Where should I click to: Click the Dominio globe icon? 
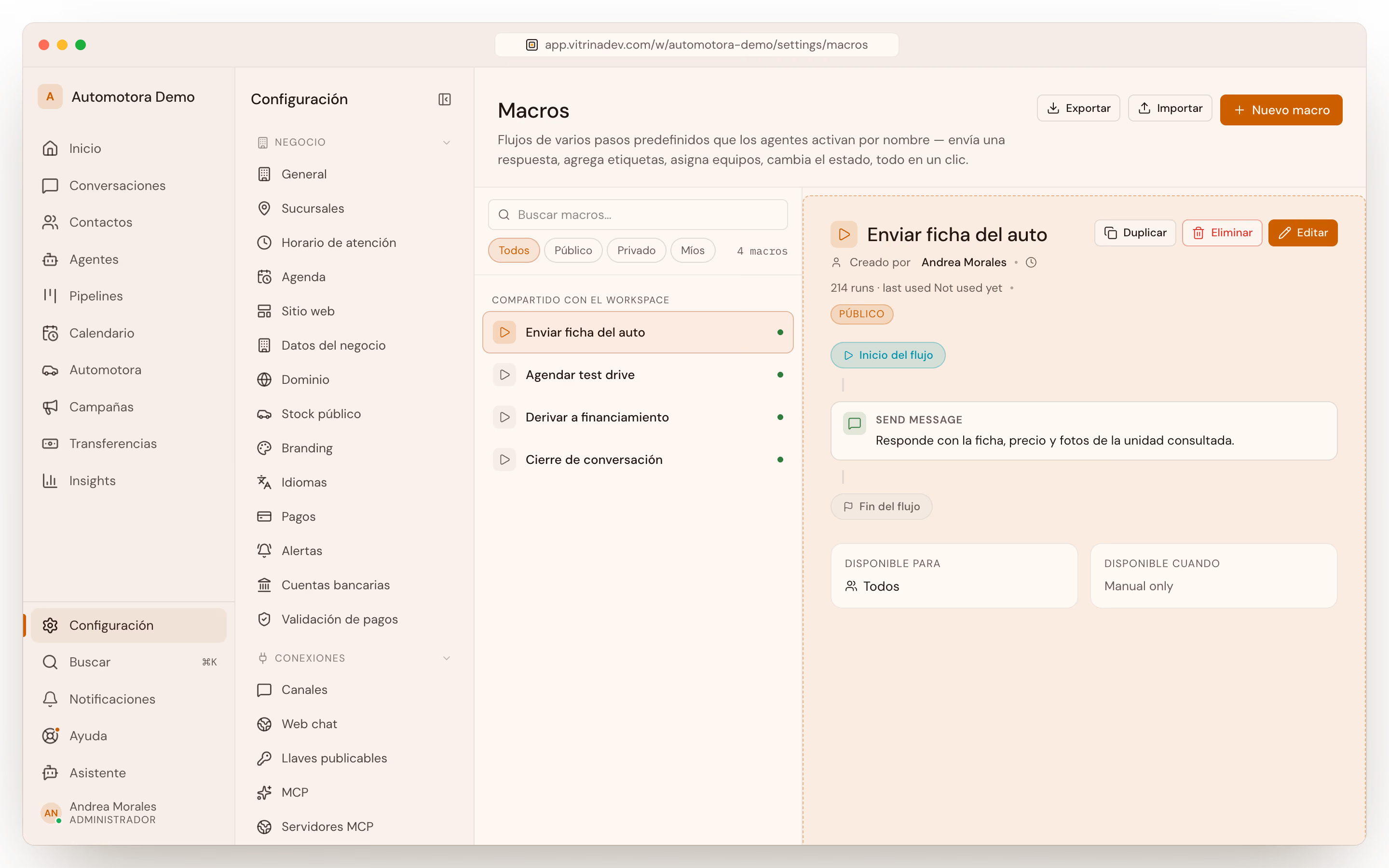click(264, 380)
